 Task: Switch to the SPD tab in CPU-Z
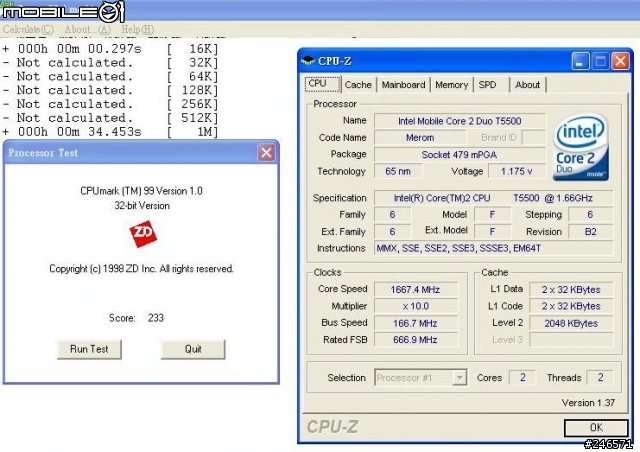tap(487, 85)
